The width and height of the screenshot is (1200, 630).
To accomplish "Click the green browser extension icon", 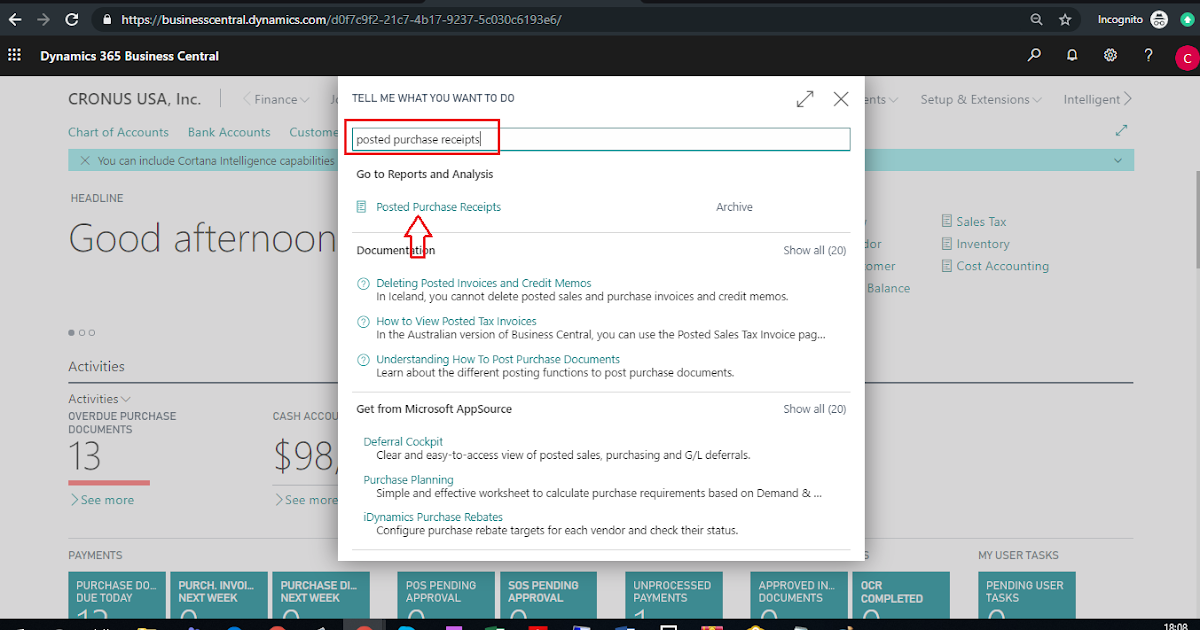I will point(1187,19).
